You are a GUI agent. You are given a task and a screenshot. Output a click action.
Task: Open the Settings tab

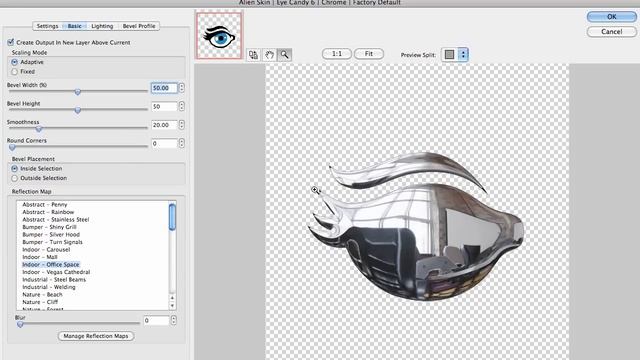tap(47, 26)
